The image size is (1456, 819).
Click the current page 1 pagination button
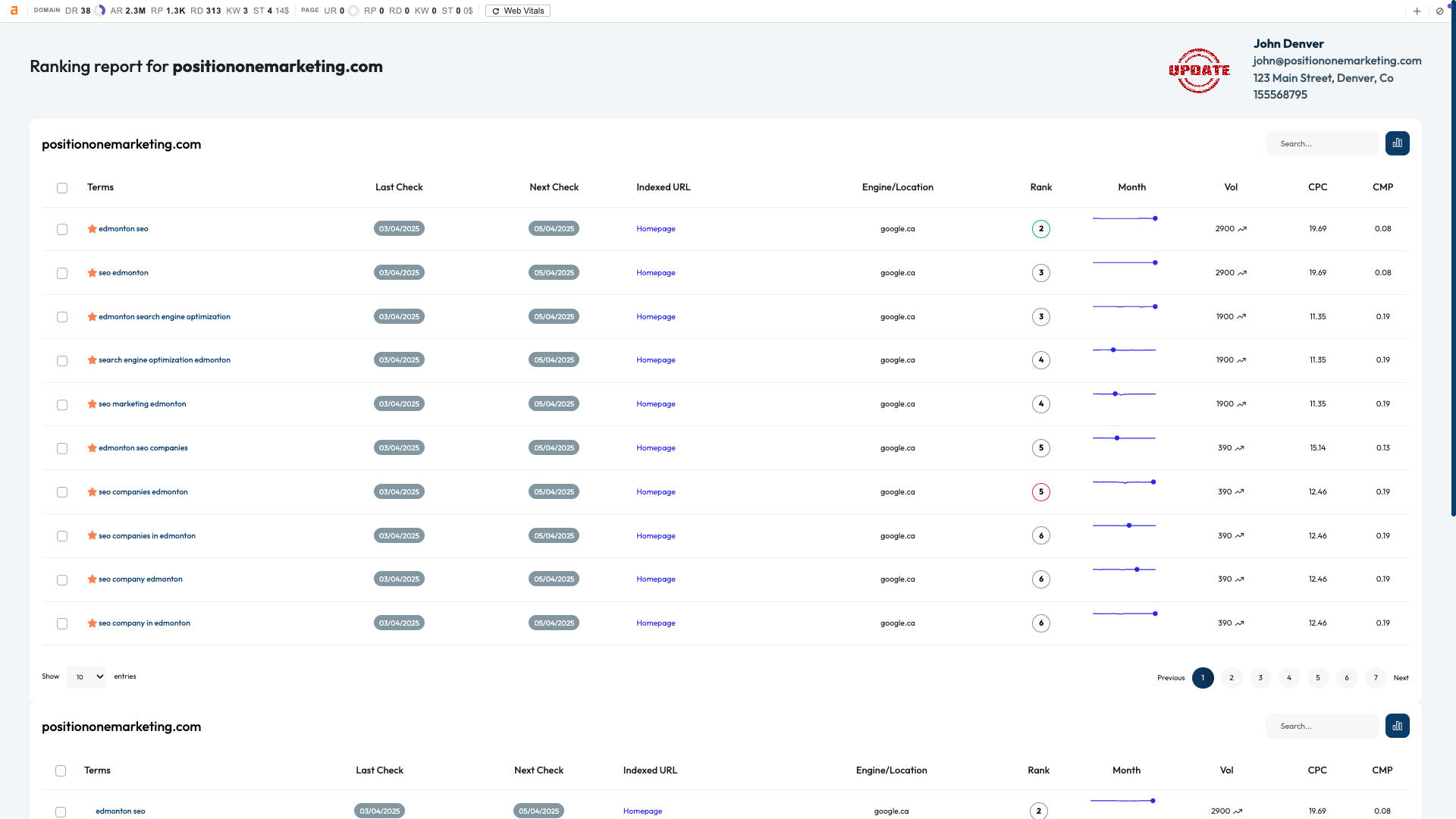(1203, 678)
